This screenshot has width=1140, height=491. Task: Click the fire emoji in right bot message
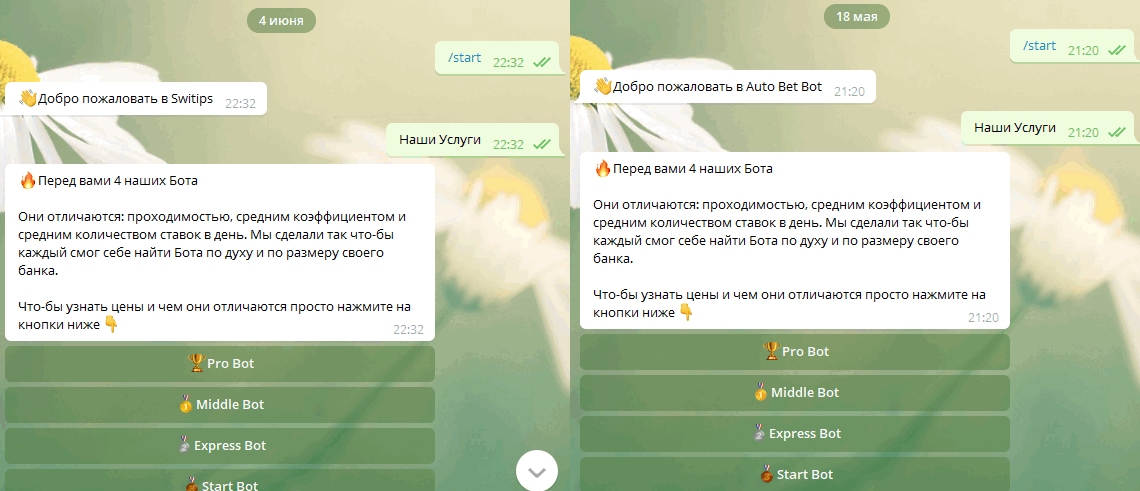[603, 169]
